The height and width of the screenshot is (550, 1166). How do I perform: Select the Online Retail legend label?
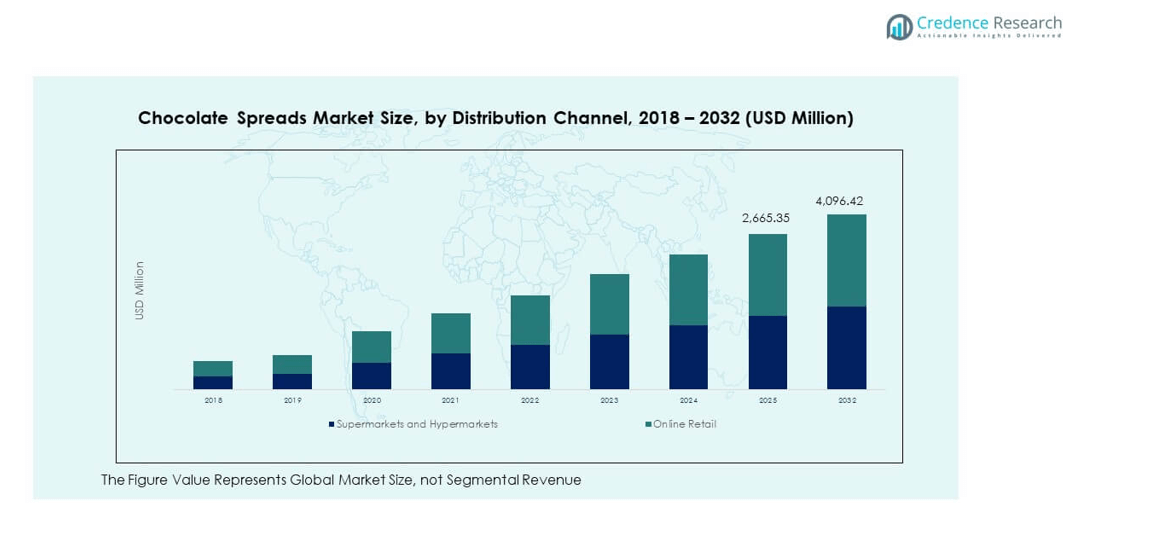tap(685, 424)
